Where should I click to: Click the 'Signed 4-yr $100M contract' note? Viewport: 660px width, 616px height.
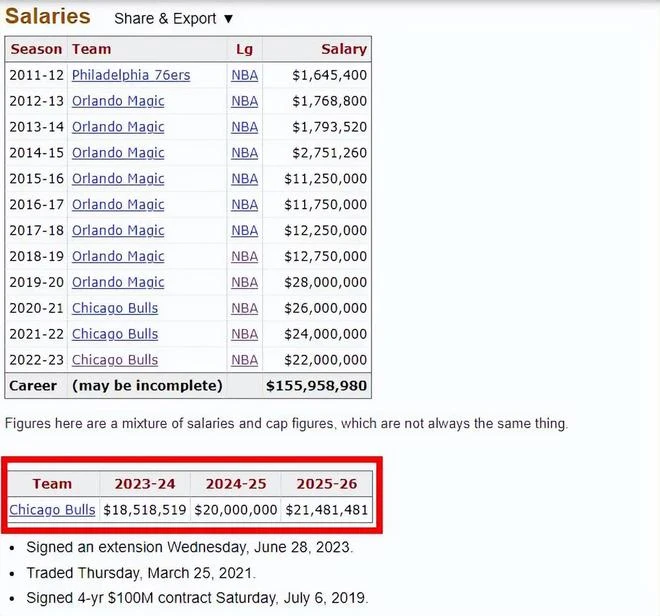pos(197,598)
